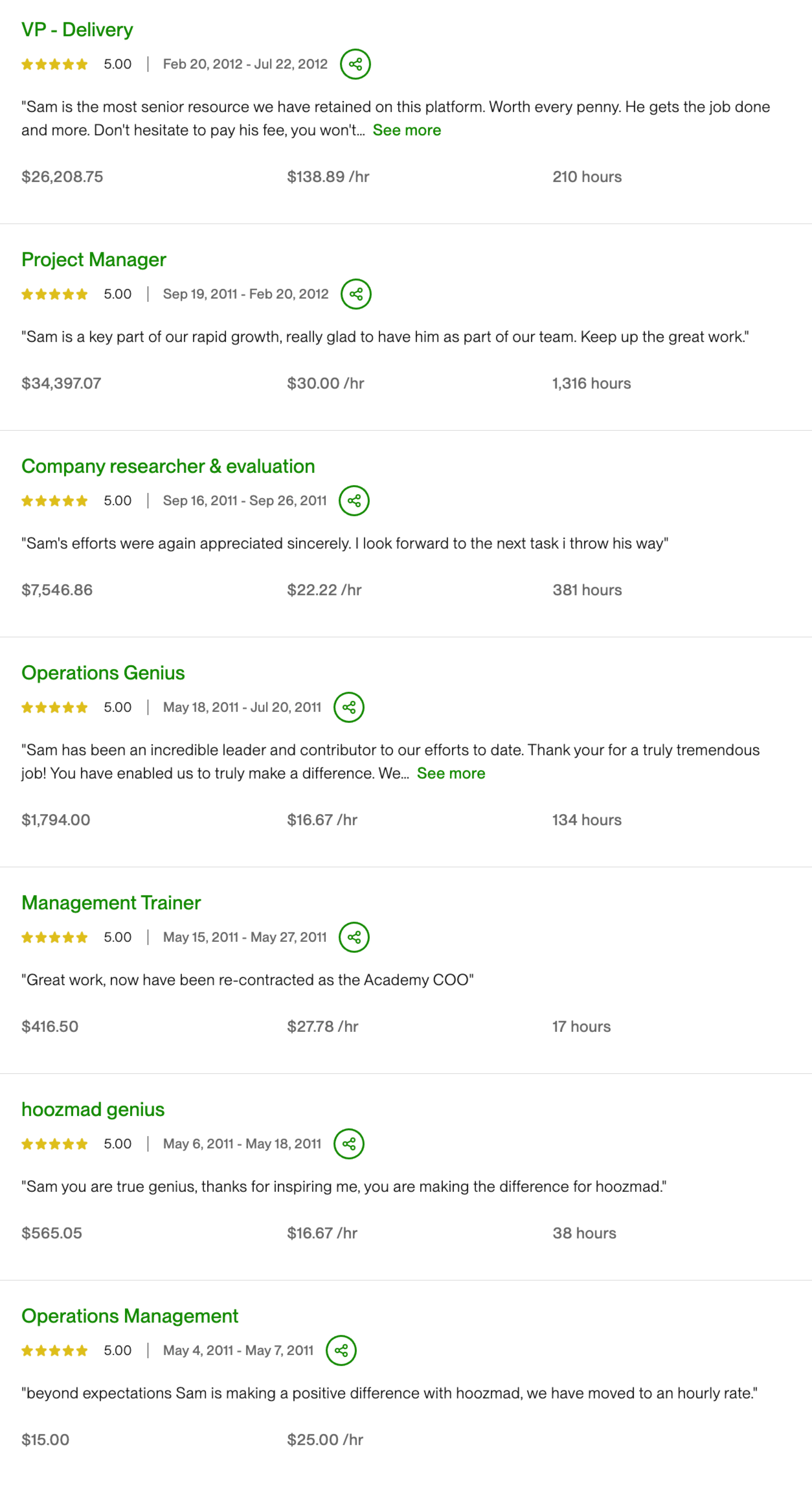The height and width of the screenshot is (1504, 812).
Task: Open the hoozmad genius job link
Action: pos(93,1110)
